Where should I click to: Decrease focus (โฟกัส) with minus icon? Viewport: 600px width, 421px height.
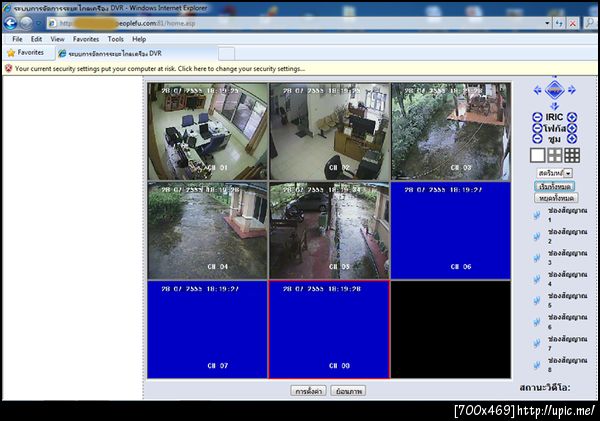[537, 128]
